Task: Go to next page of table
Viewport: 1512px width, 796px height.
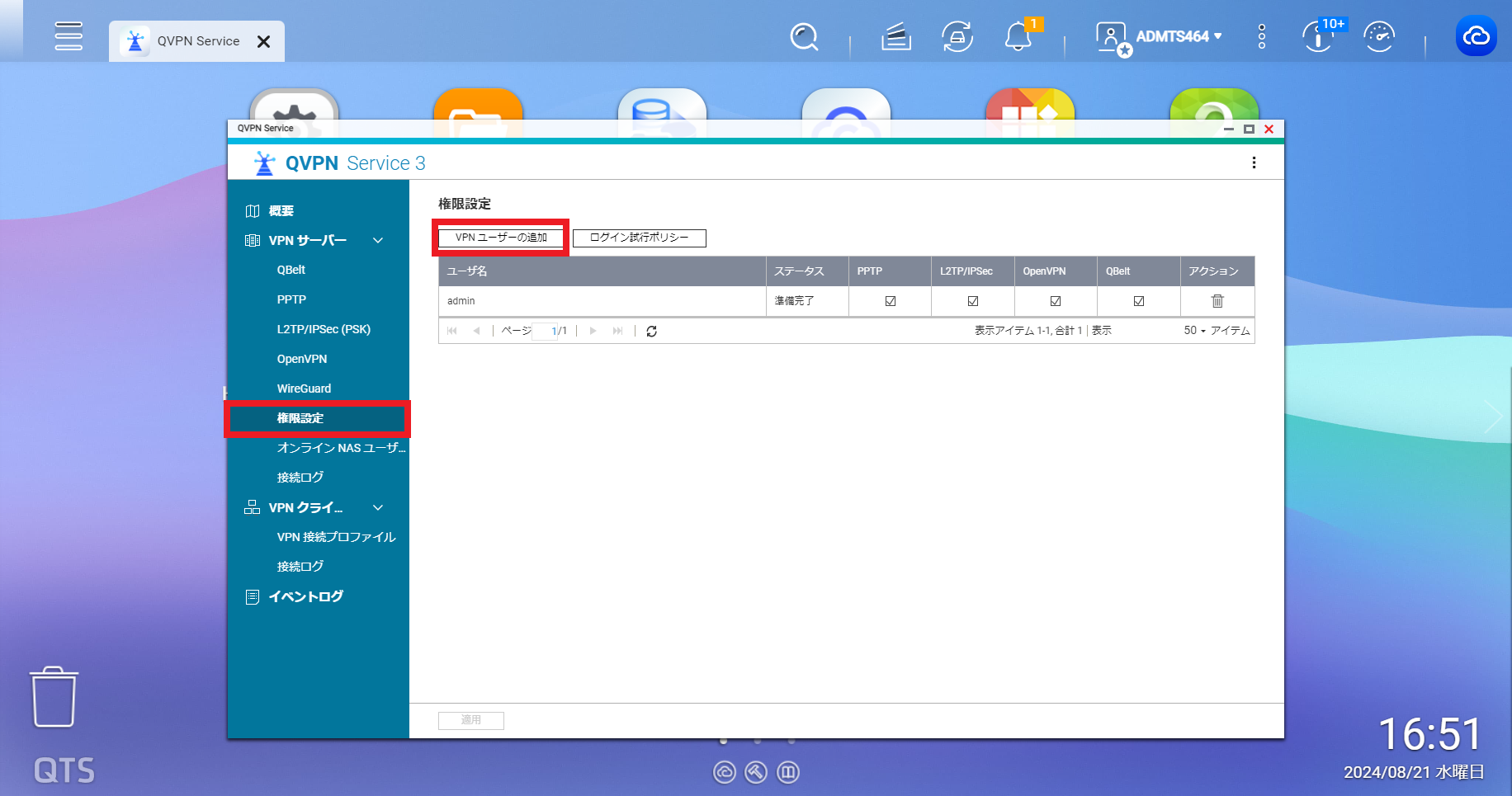Action: pyautogui.click(x=593, y=331)
